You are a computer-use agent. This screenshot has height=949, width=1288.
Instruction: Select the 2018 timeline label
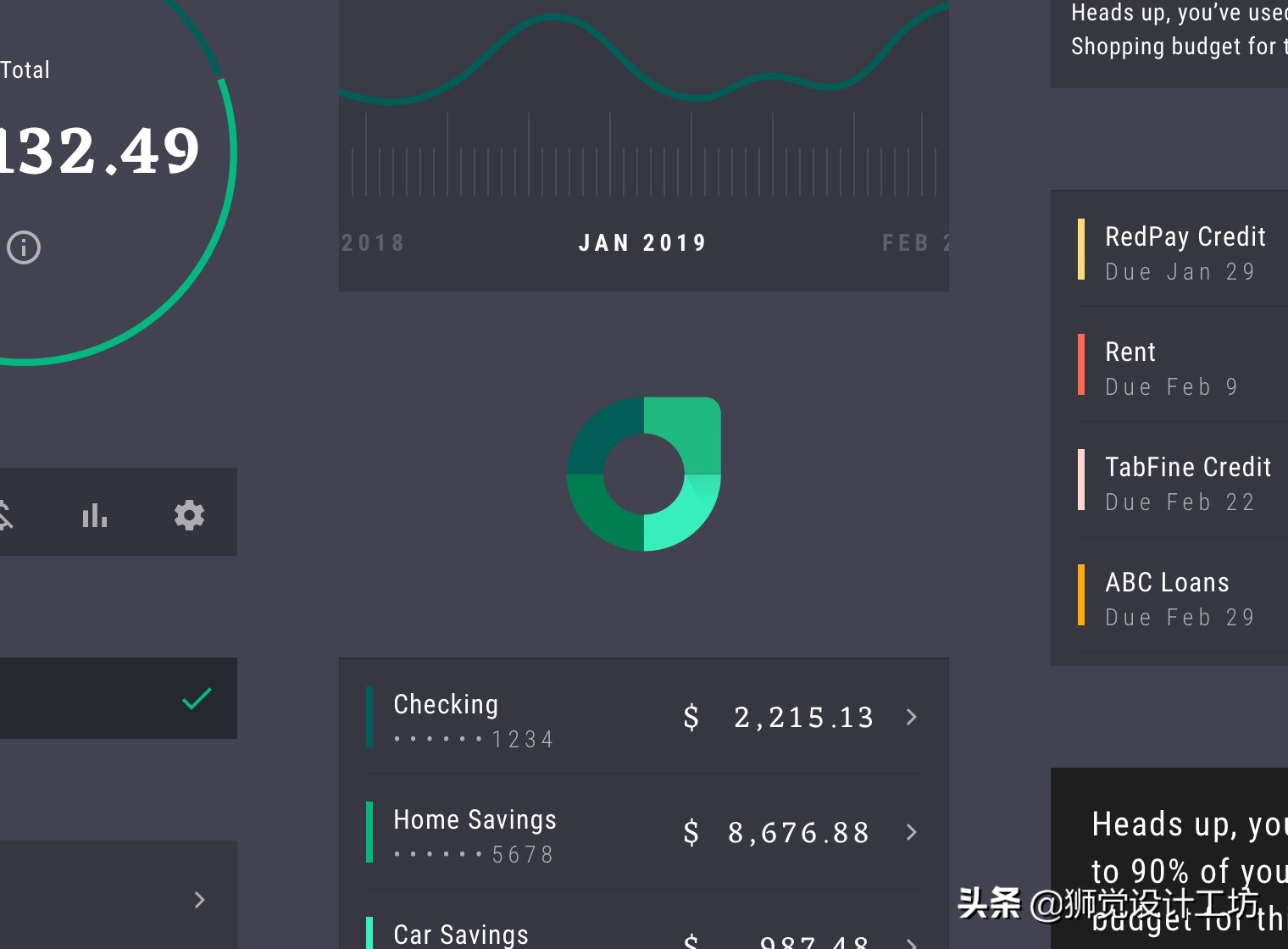pos(373,243)
